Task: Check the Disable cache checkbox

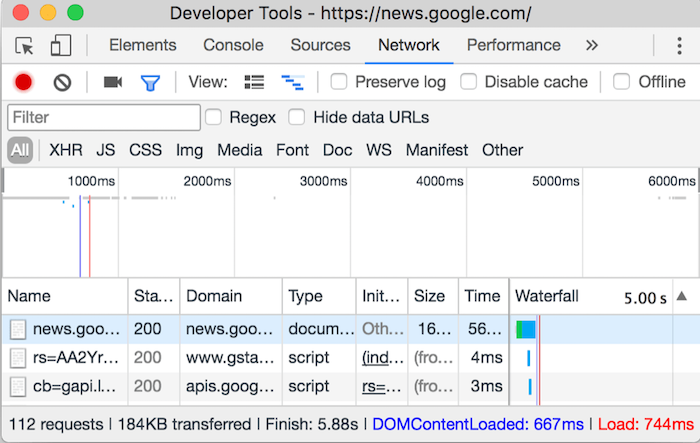Action: coord(468,82)
